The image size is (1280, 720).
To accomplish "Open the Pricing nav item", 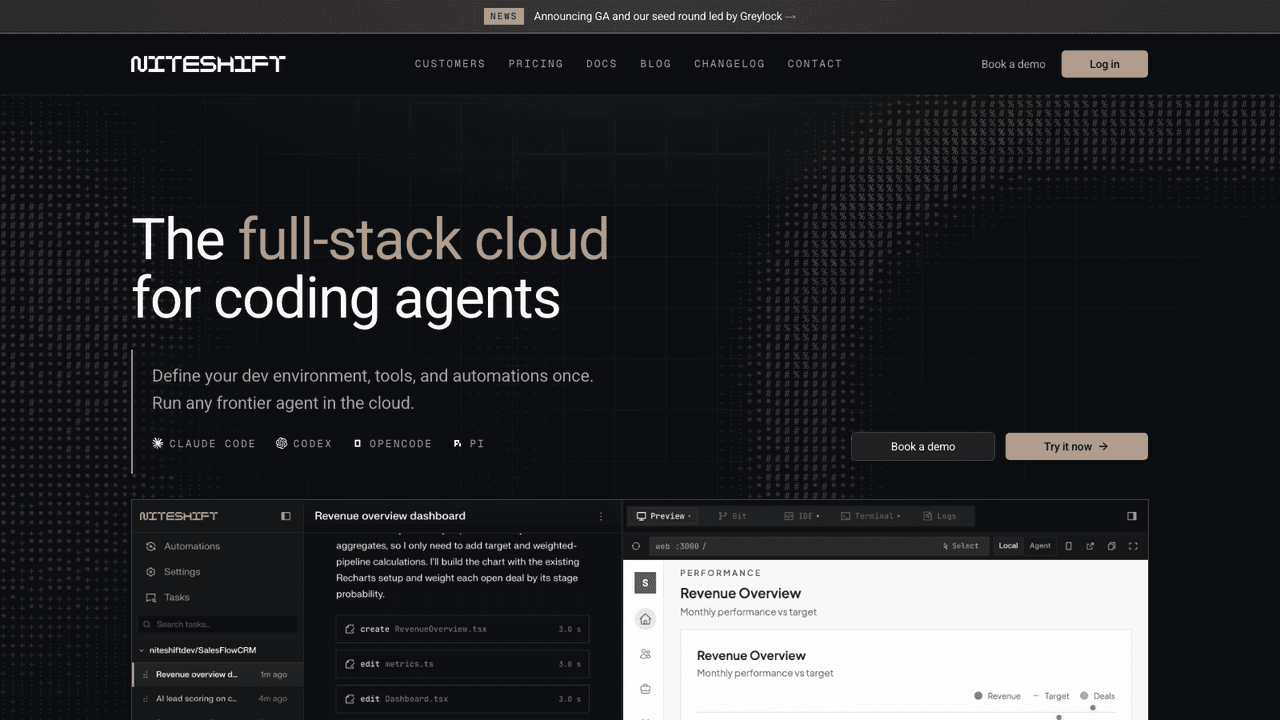I will point(536,64).
